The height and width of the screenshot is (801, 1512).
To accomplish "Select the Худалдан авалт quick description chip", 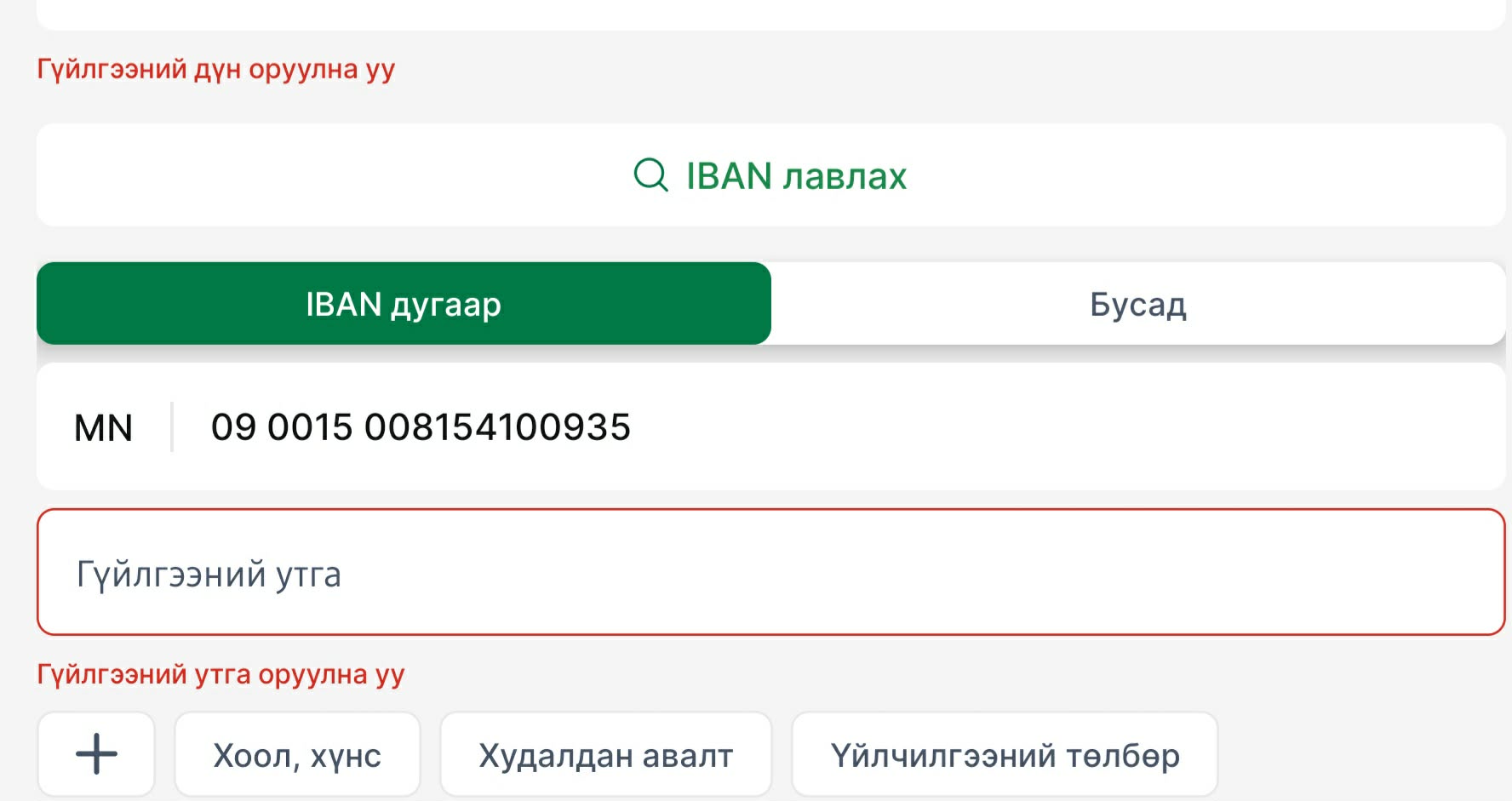I will pos(605,755).
